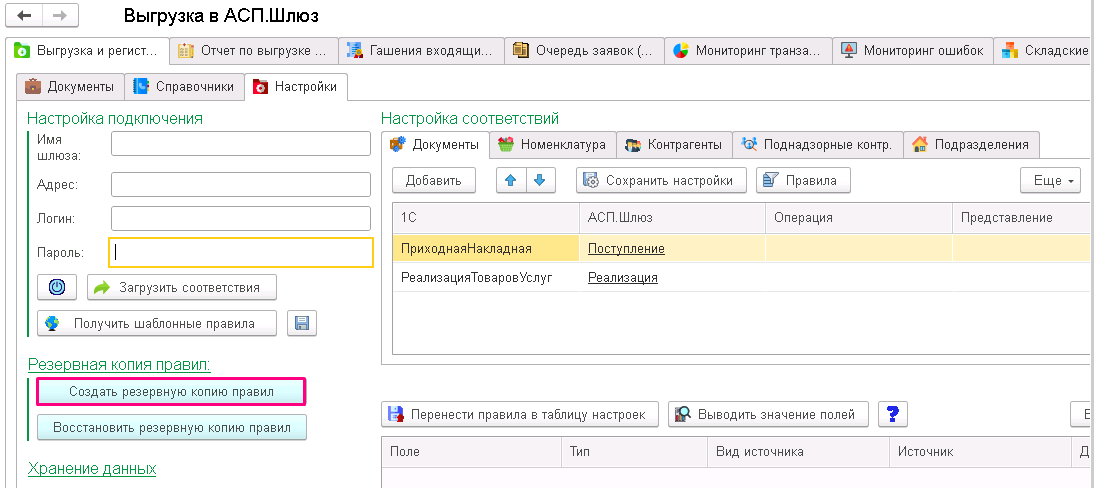Expand the Еще dropdown menu

(x=1052, y=180)
